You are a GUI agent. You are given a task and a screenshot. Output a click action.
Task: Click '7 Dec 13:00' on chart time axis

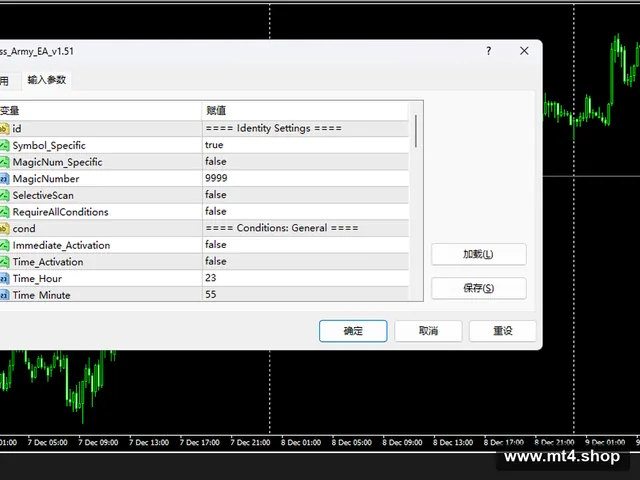[x=149, y=442]
